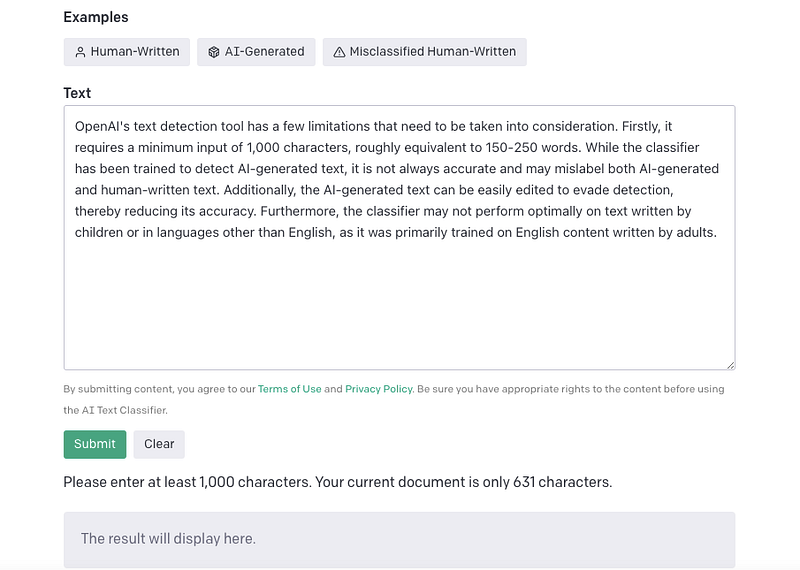800x570 pixels.
Task: Click the person icon in Human-Written example
Action: pyautogui.click(x=80, y=52)
